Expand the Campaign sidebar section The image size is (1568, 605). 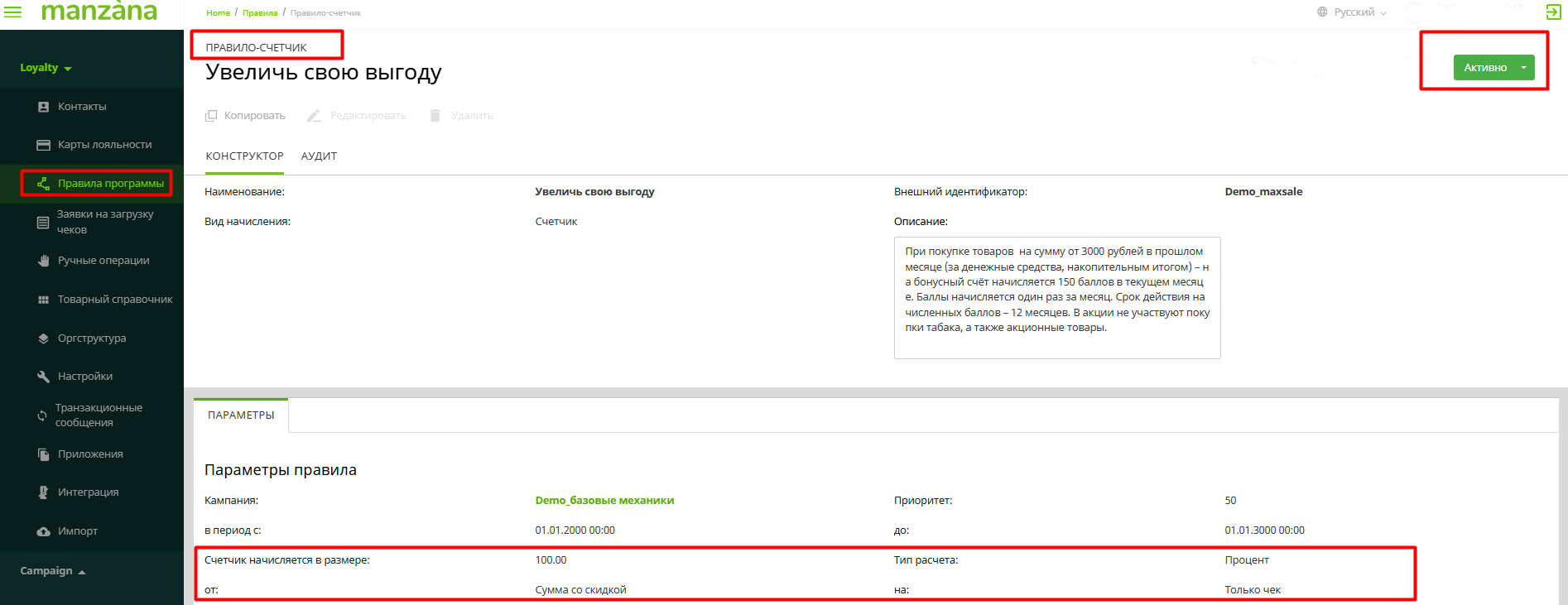pyautogui.click(x=53, y=571)
